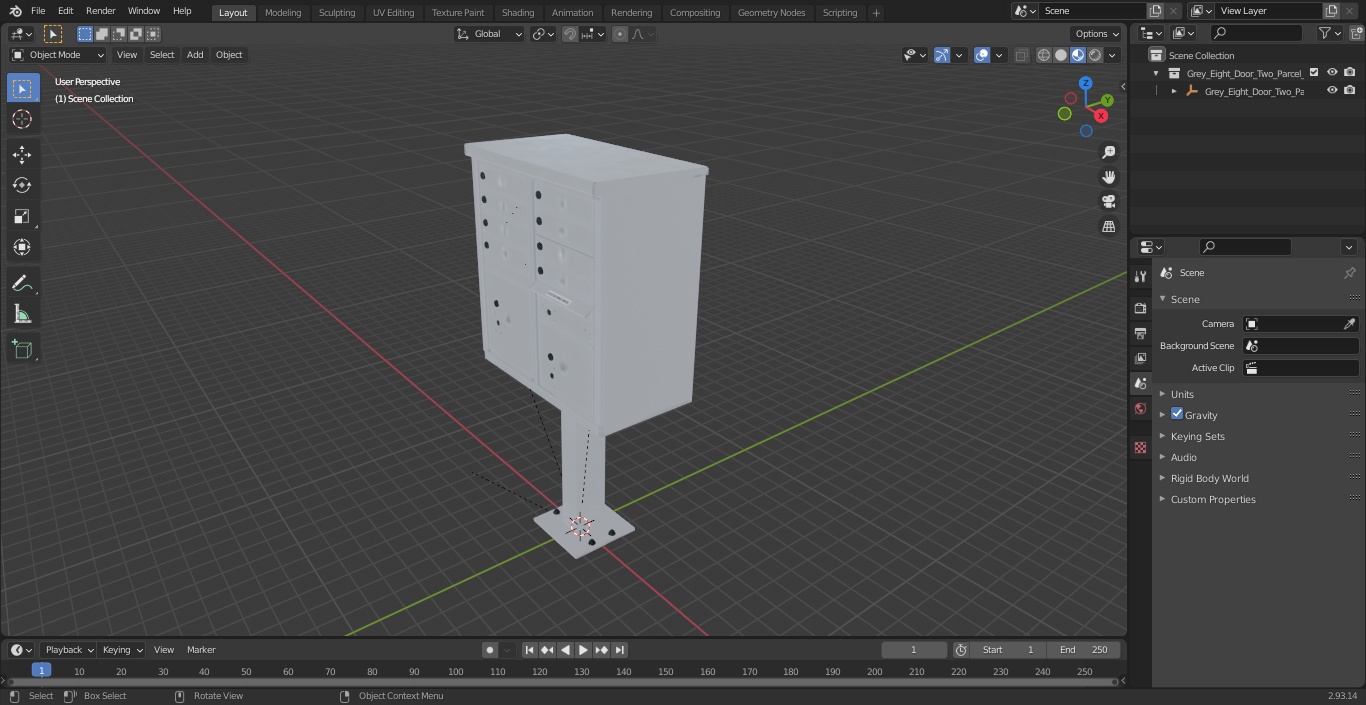
Task: Toggle snapping magnet
Action: pos(570,34)
